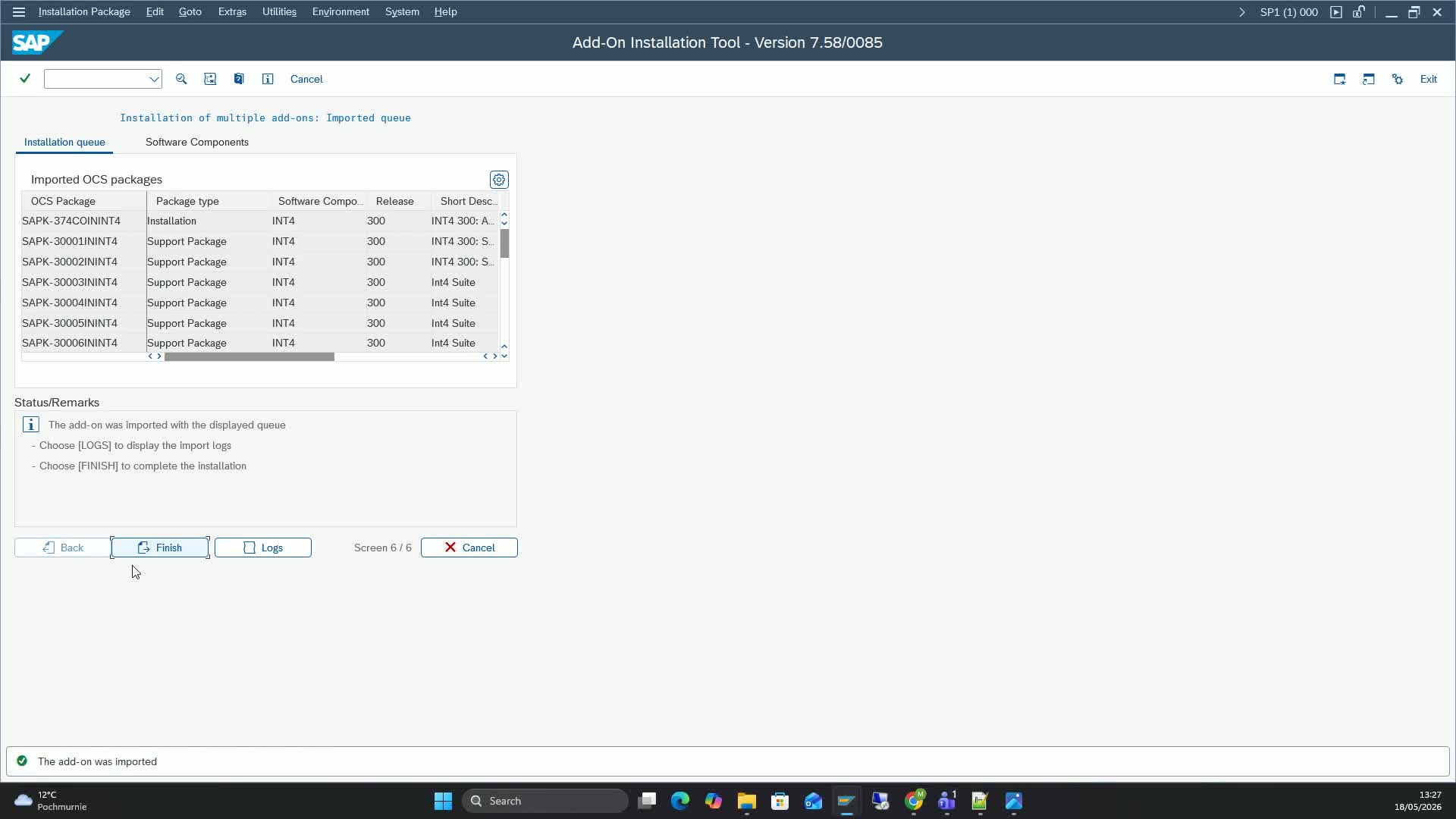Click the settings icon left of Exit
This screenshot has height=819, width=1456.
click(1398, 79)
